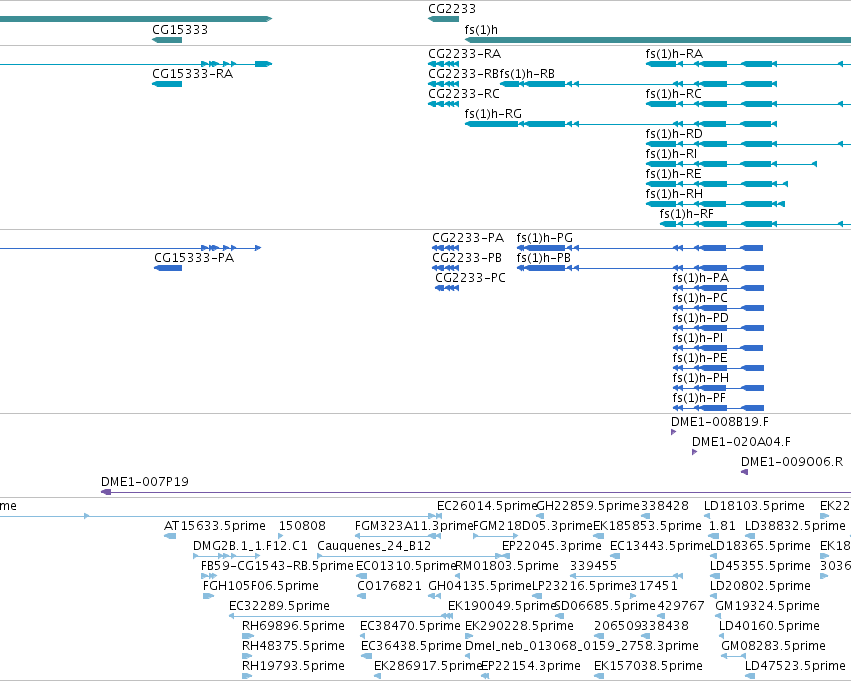851x681 pixels.
Task: Select the CG2233-RA transcript label
Action: tap(465, 54)
